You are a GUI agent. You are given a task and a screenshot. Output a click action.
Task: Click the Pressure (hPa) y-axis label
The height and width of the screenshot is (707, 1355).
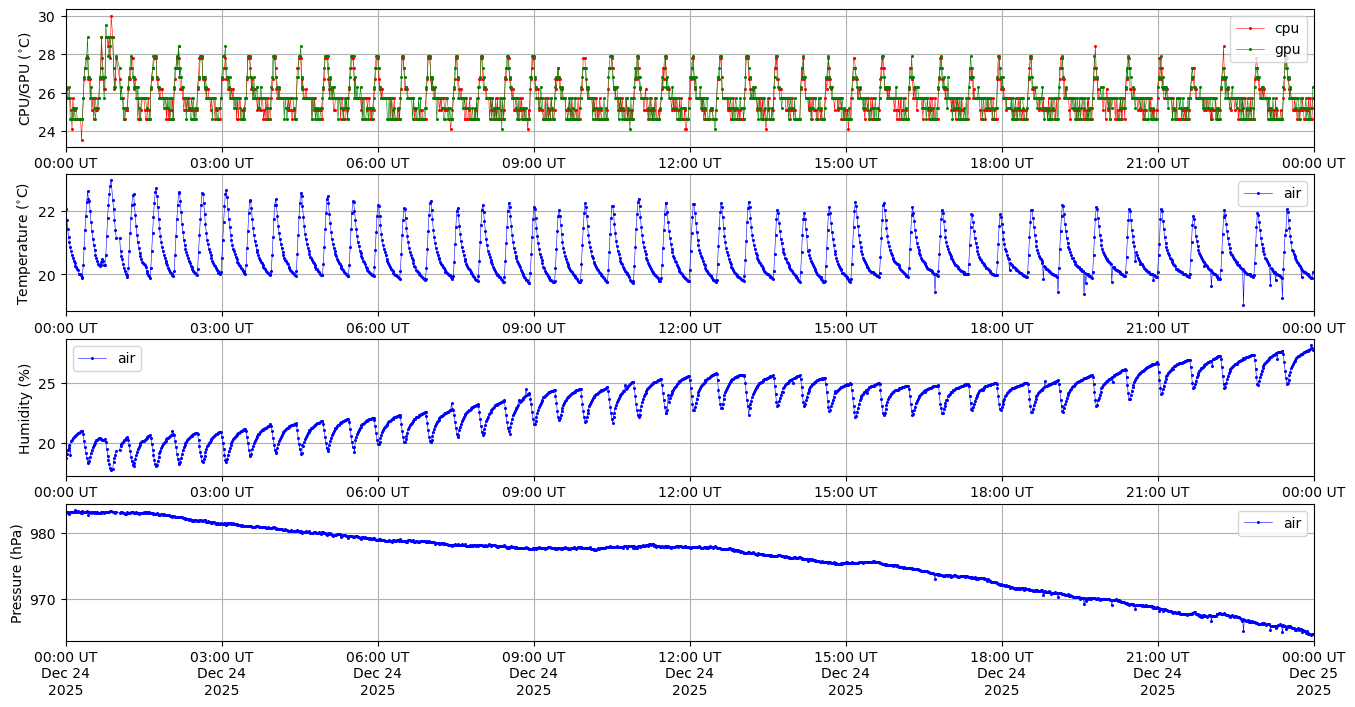(x=18, y=573)
